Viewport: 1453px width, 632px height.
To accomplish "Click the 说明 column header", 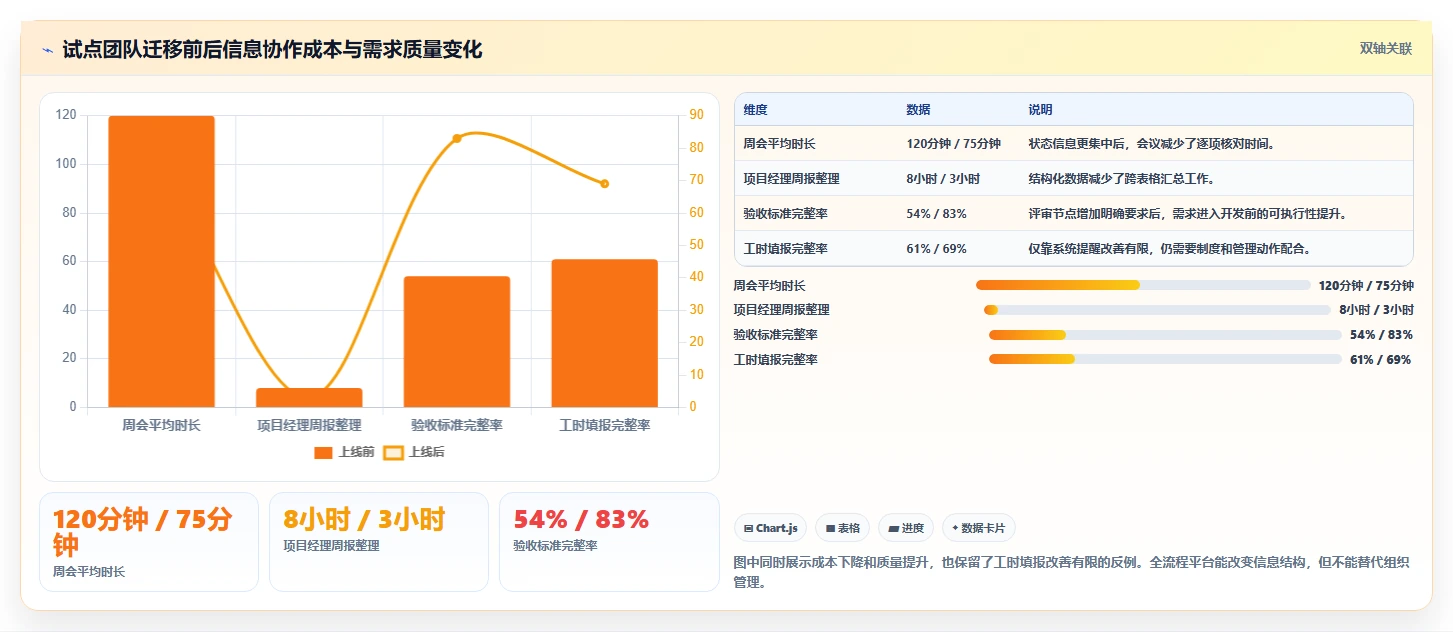I will (x=1040, y=109).
